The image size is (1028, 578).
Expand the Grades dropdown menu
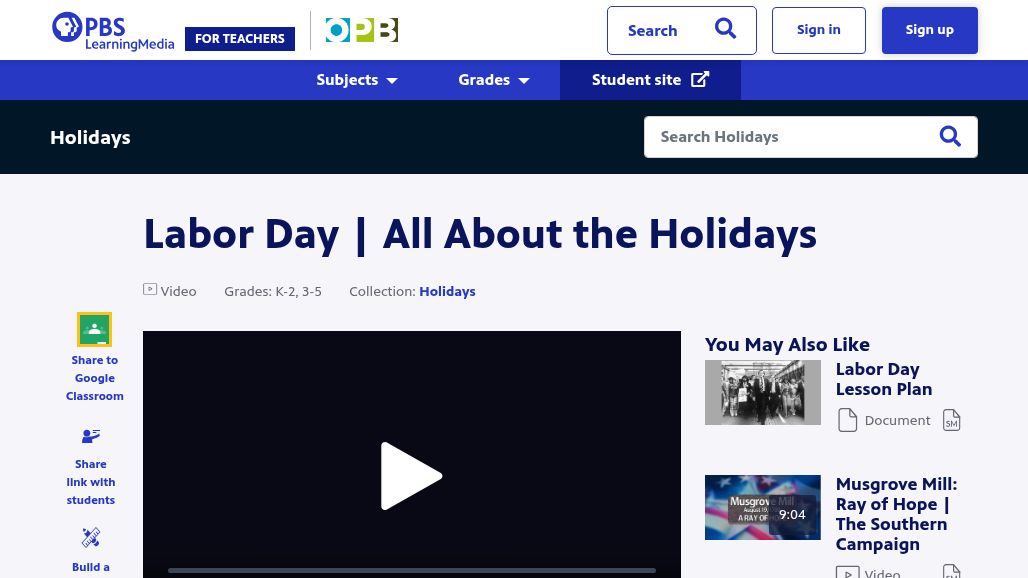click(493, 80)
